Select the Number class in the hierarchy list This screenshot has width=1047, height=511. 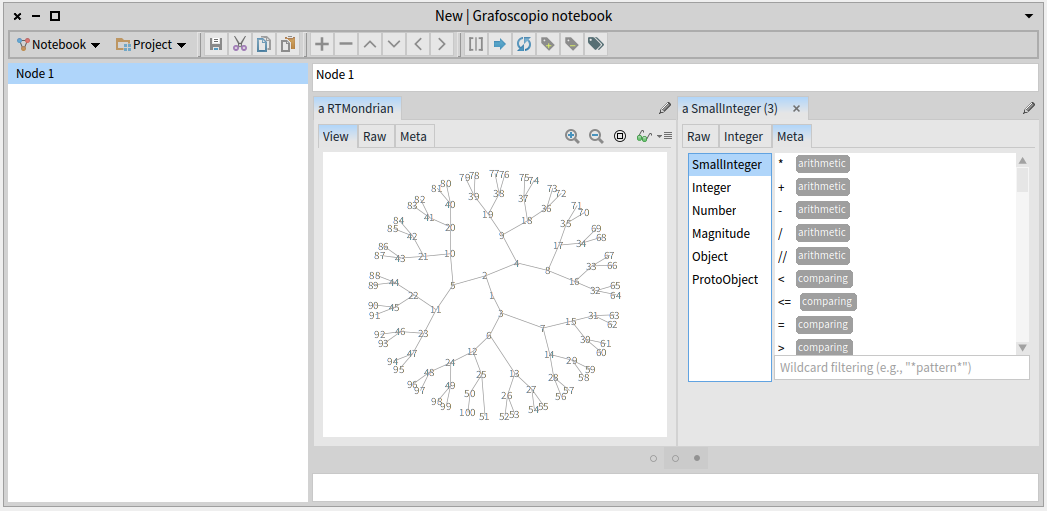click(730, 210)
